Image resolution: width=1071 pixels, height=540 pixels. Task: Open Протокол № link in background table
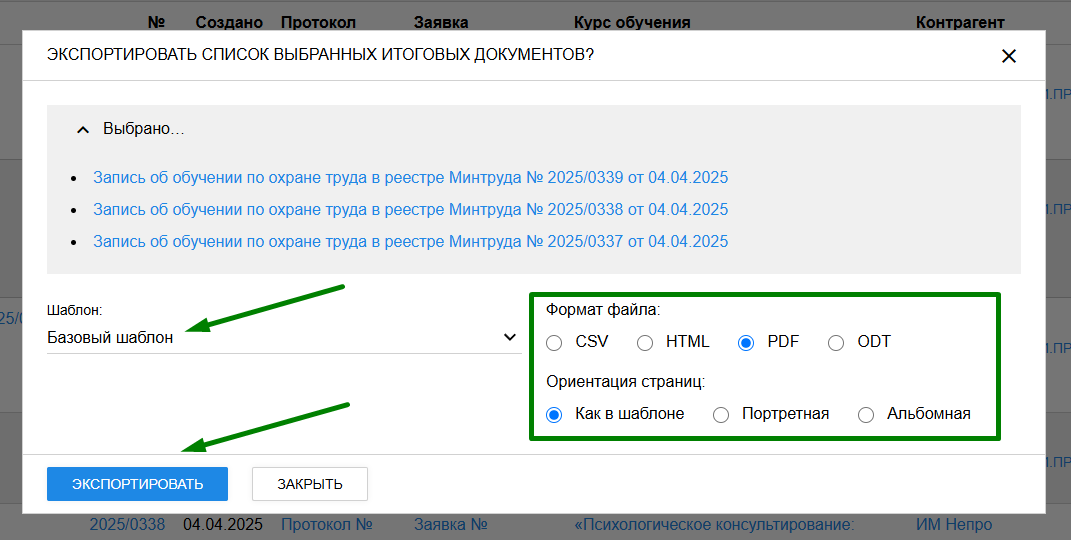pyautogui.click(x=326, y=525)
